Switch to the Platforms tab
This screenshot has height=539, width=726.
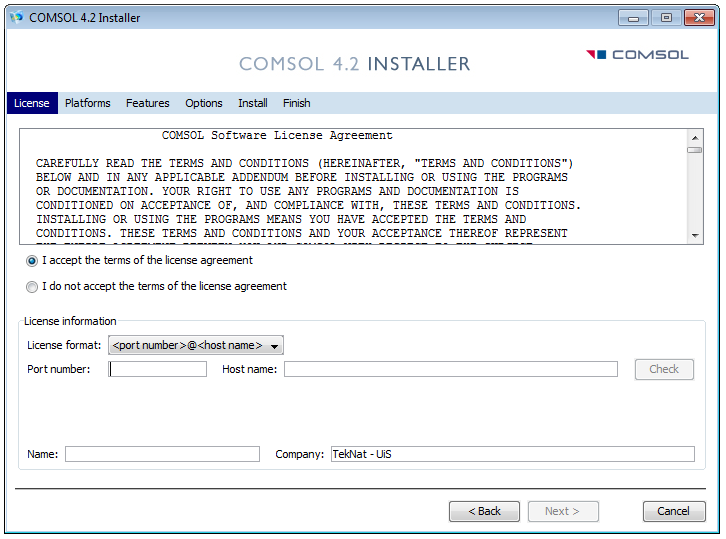[88, 103]
